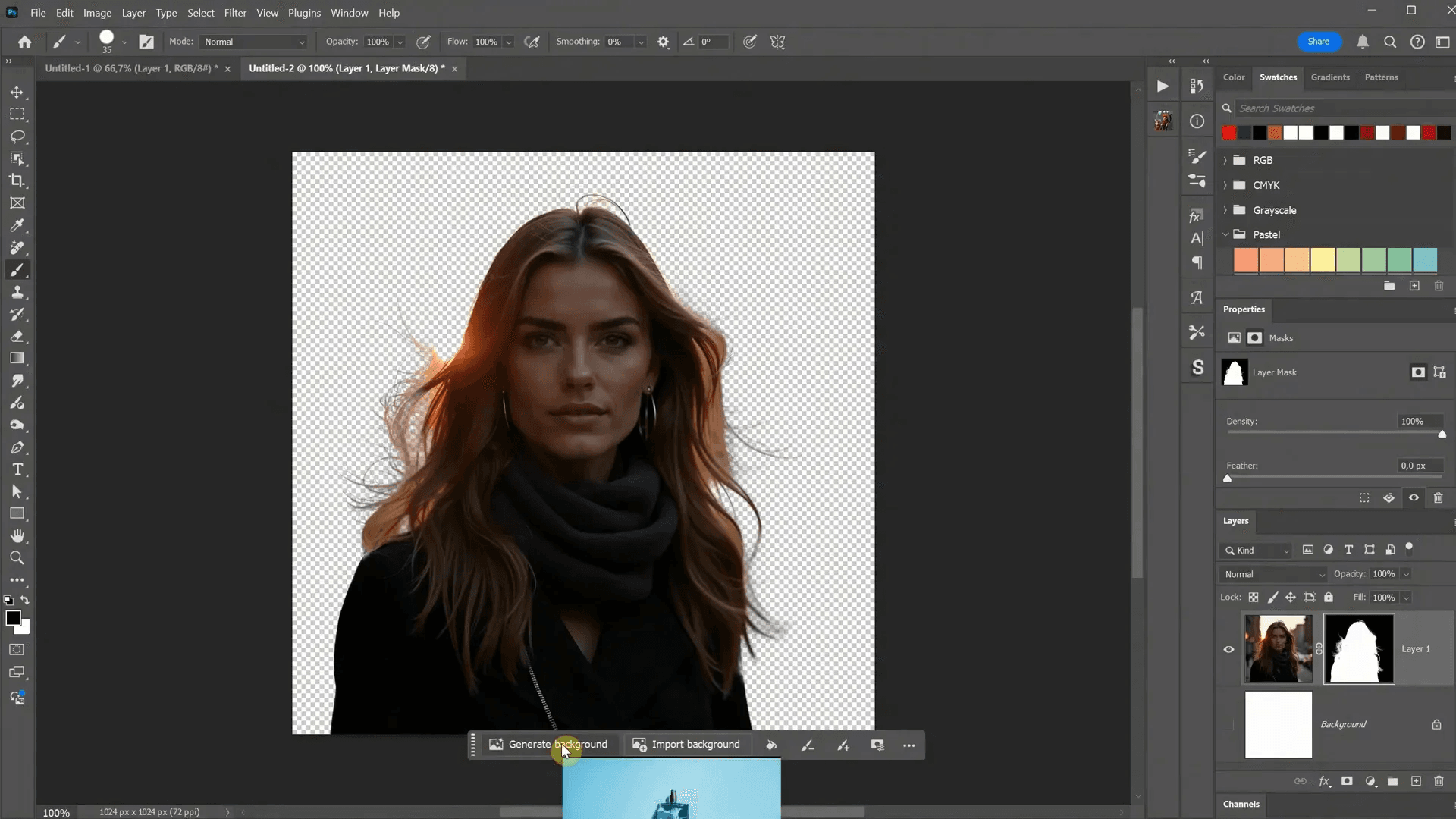Open the Search icon in top bar
The image size is (1456, 819).
pyautogui.click(x=1390, y=42)
